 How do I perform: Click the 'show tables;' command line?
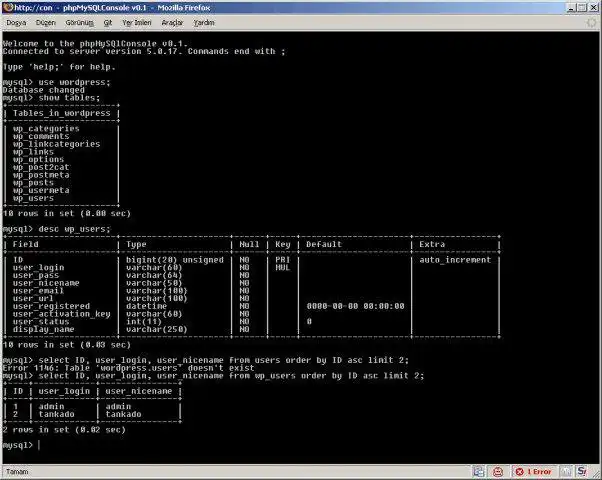51,98
